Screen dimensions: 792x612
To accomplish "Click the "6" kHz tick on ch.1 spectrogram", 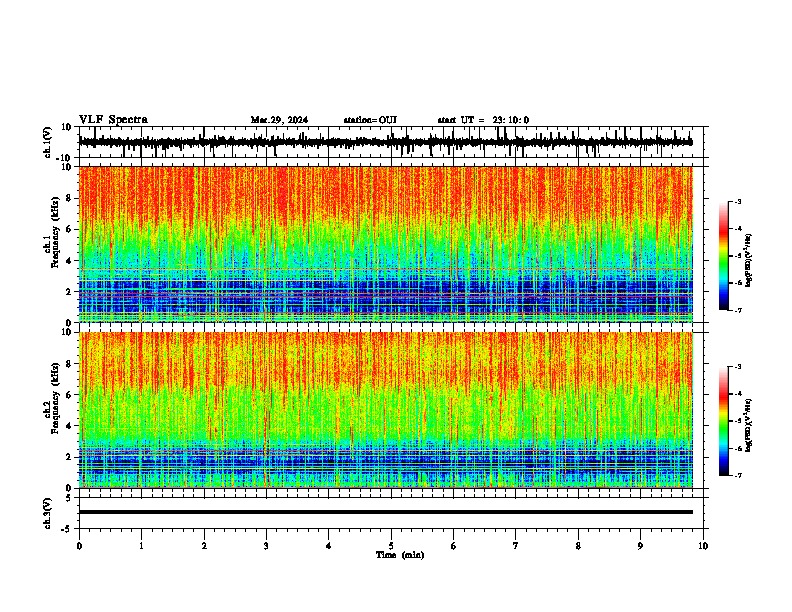I will tap(70, 229).
